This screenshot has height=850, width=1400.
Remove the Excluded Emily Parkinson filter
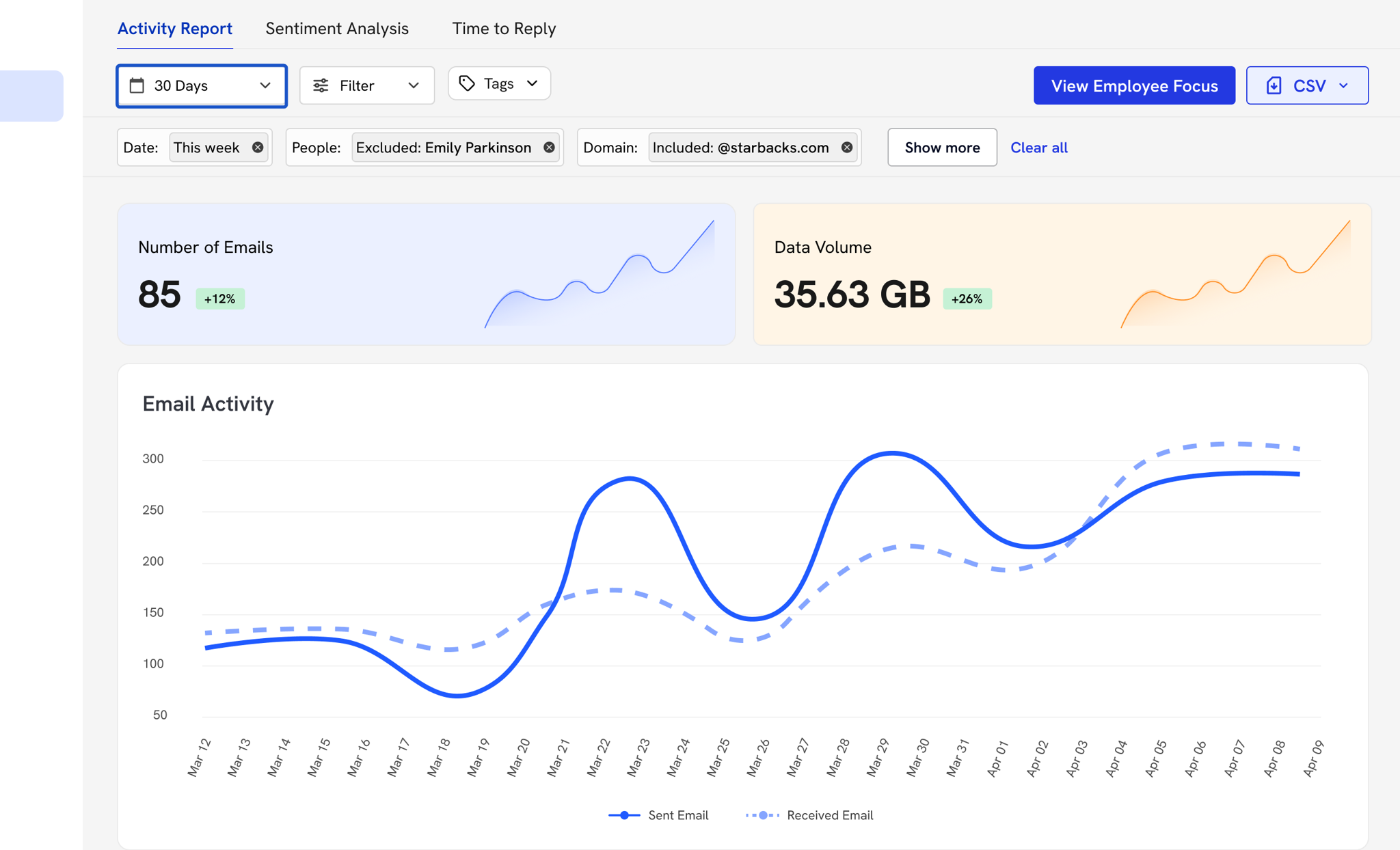click(549, 148)
